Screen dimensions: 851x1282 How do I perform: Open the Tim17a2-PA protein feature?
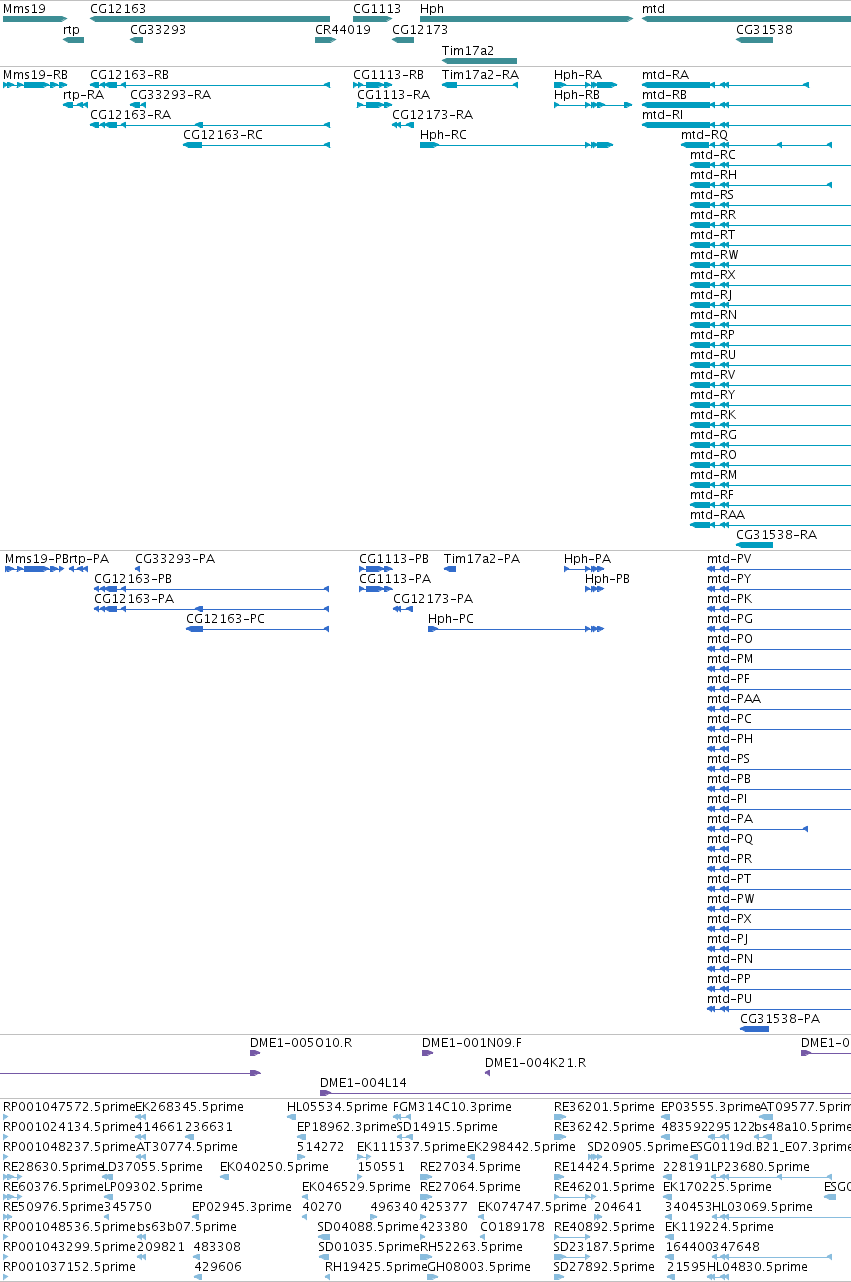pyautogui.click(x=450, y=569)
